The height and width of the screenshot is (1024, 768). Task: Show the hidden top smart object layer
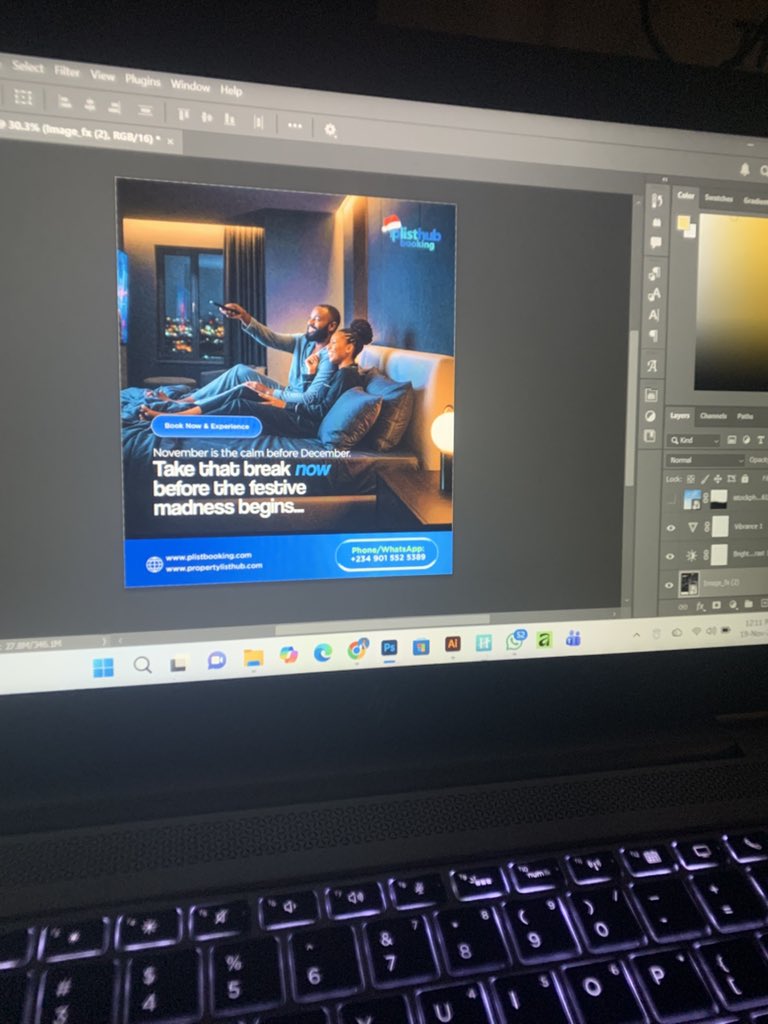click(x=671, y=500)
